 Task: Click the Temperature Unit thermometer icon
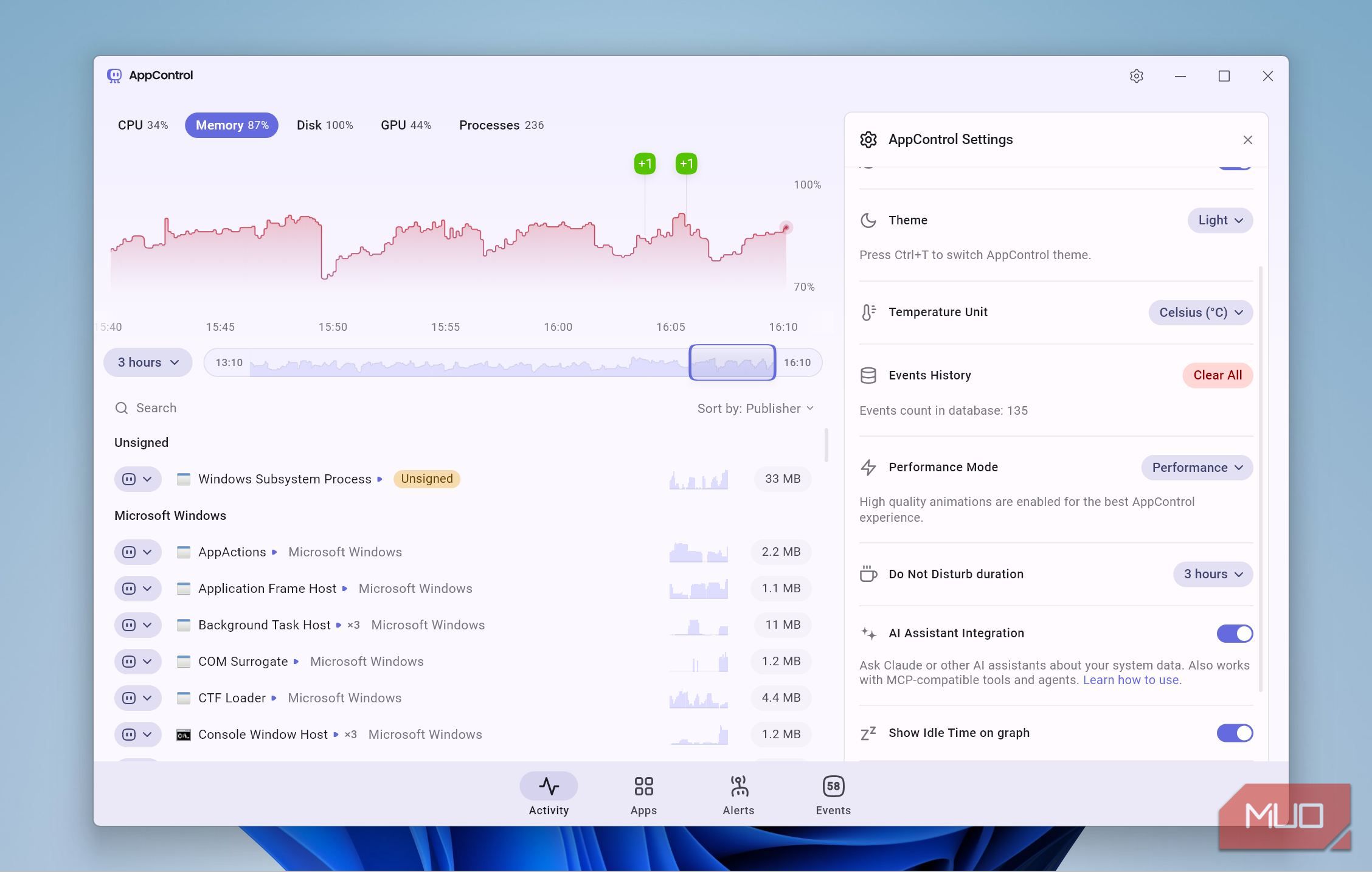(x=868, y=313)
